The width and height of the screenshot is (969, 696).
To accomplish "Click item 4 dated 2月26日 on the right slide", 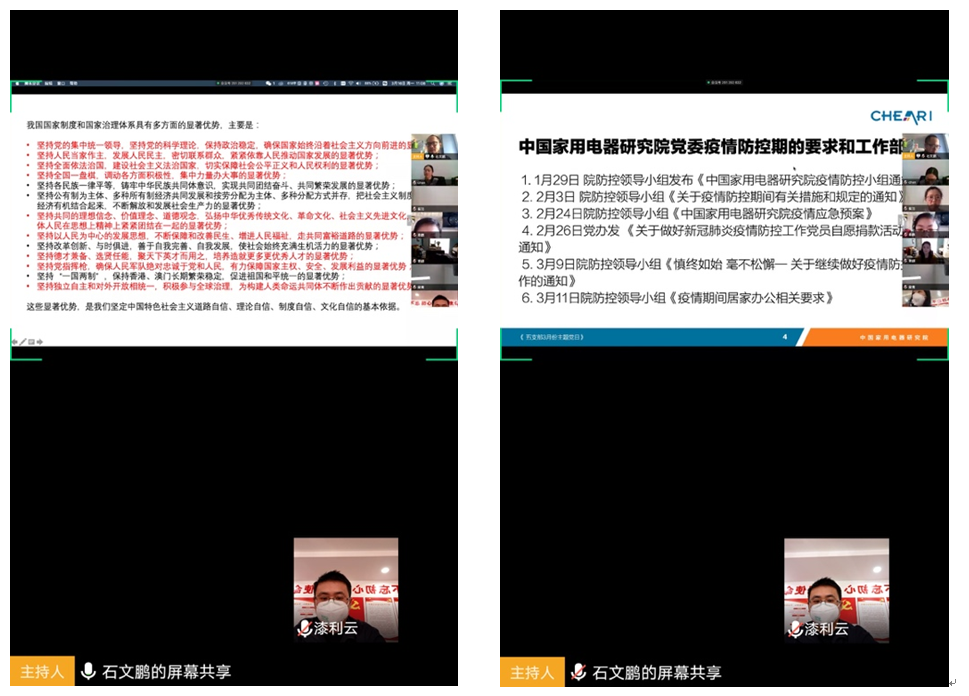I will (x=711, y=239).
